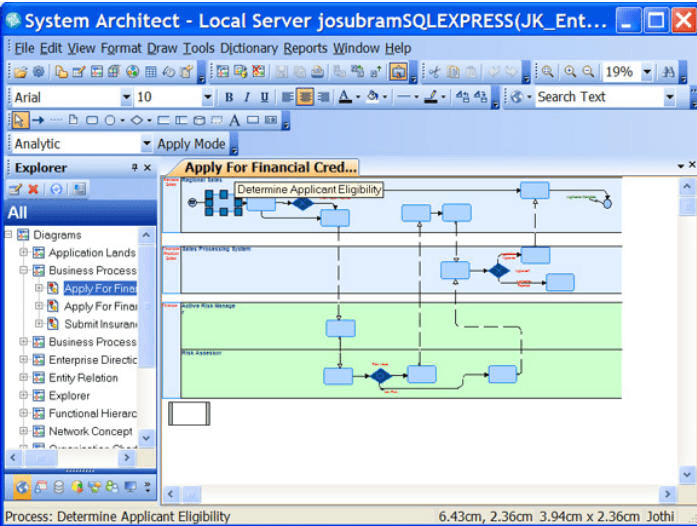Click diagram horizontal scrollbar right arrow
Viewport: 697px width, 526px height.
(667, 494)
